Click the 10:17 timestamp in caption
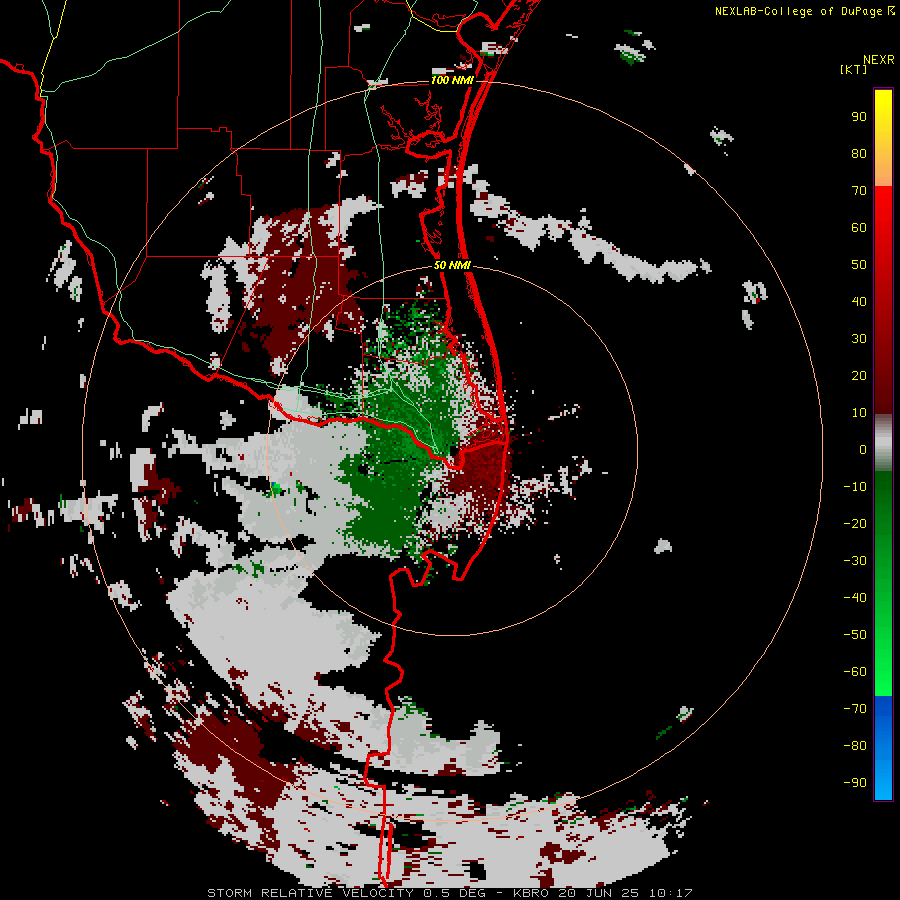Viewport: 900px width, 900px height. point(670,893)
